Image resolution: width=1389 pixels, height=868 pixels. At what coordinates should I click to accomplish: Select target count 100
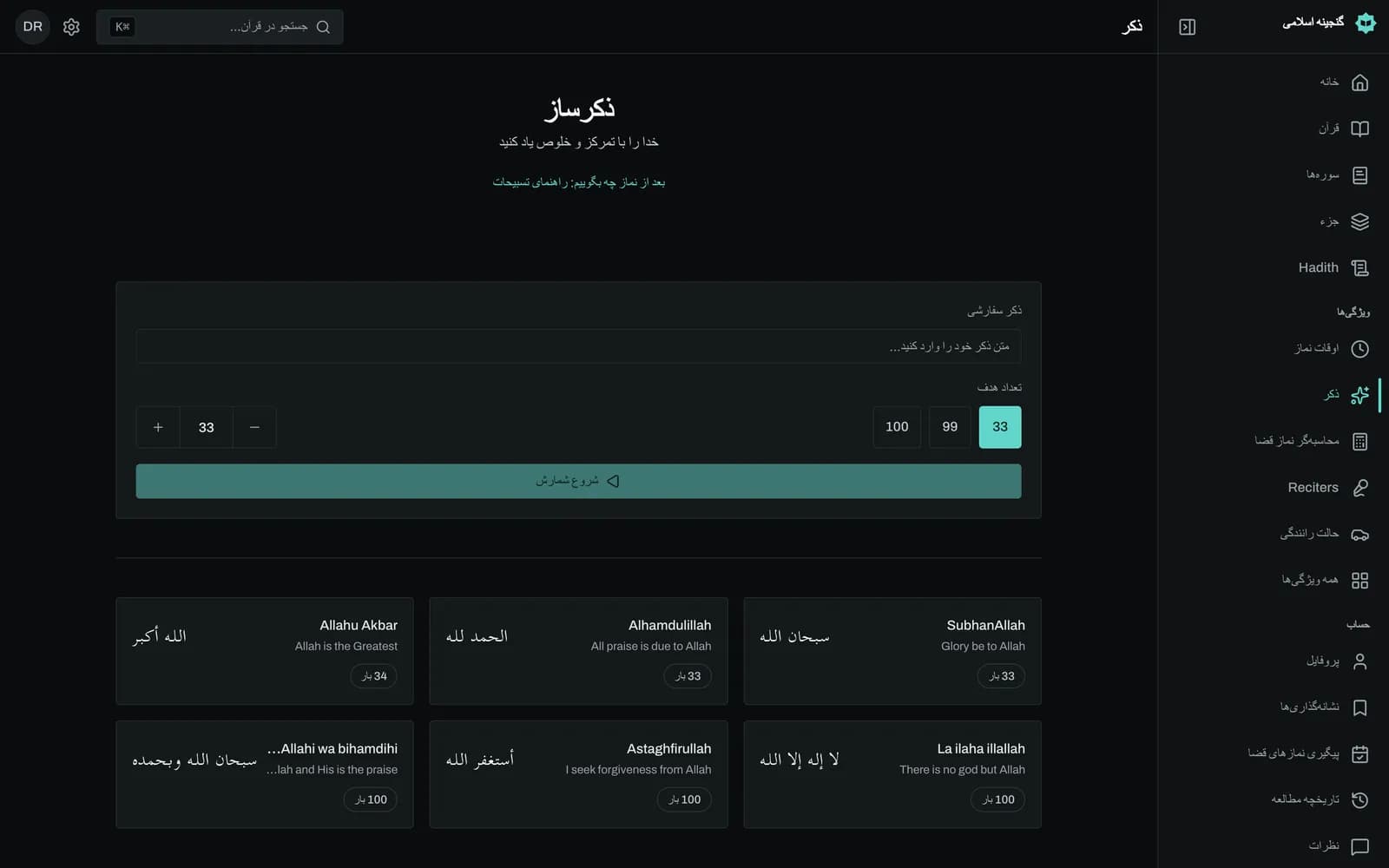[897, 427]
